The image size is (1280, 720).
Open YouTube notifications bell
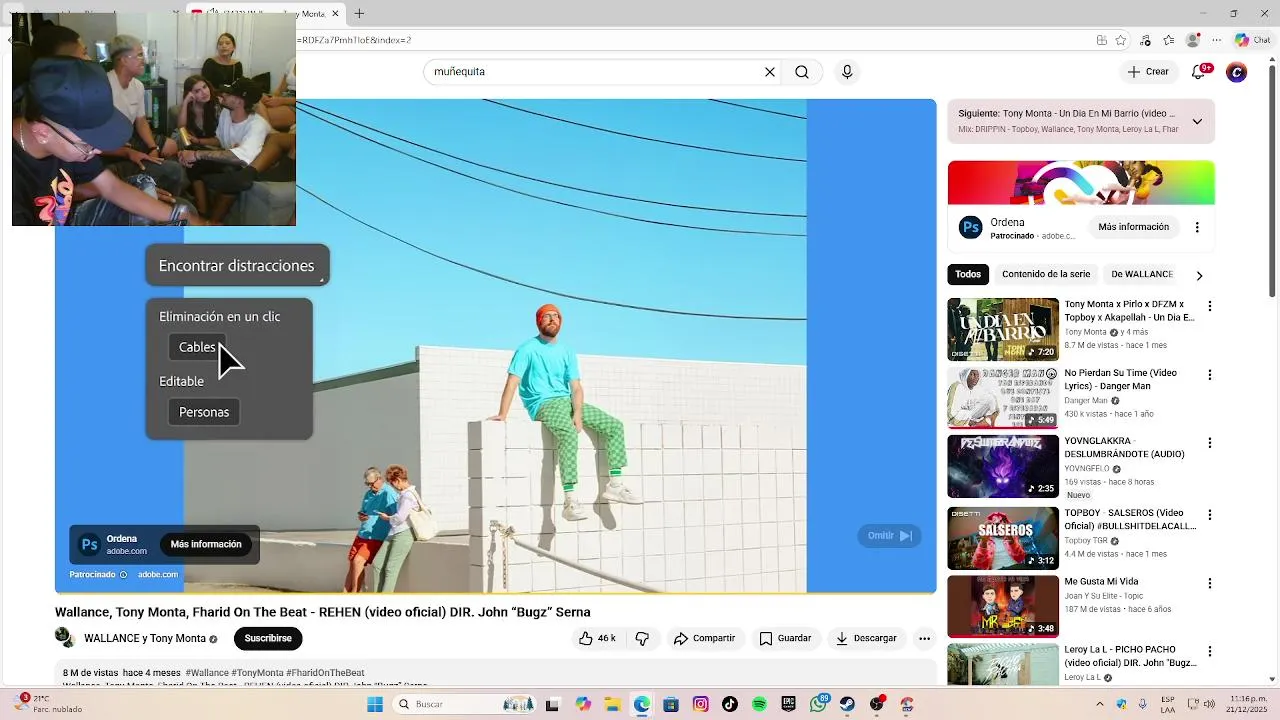(1199, 71)
